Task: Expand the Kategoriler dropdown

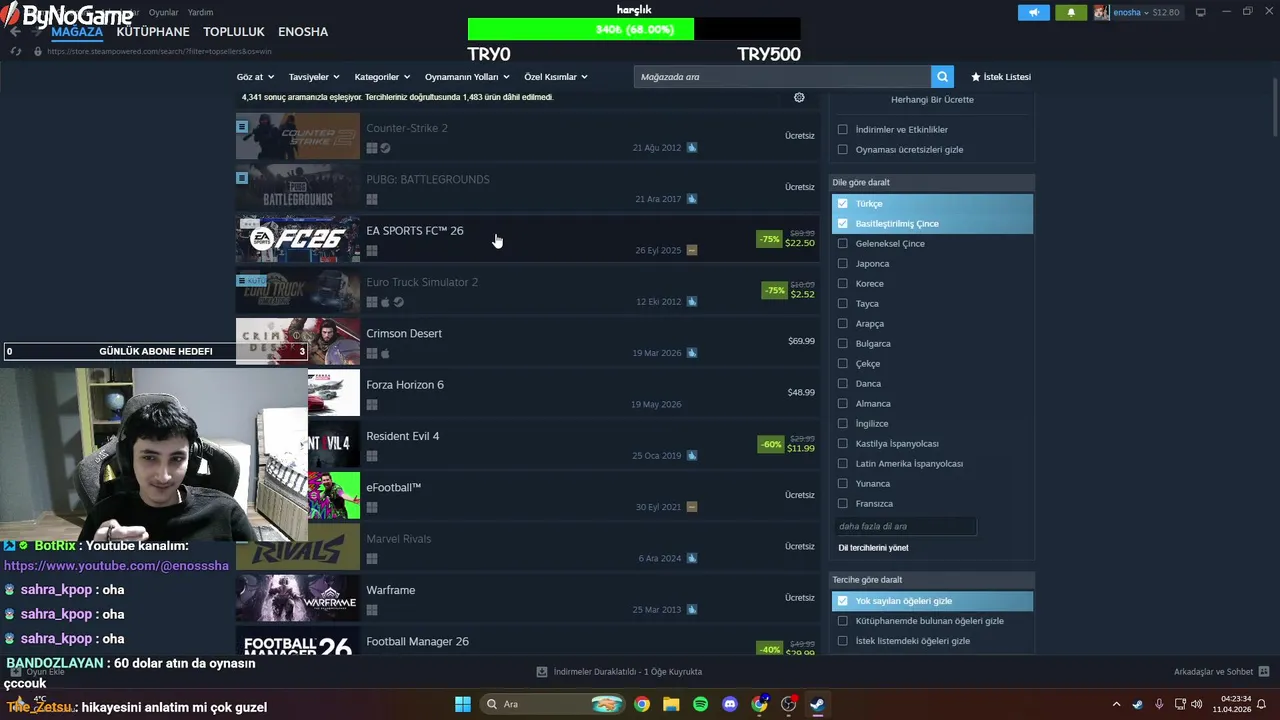Action: pos(382,77)
